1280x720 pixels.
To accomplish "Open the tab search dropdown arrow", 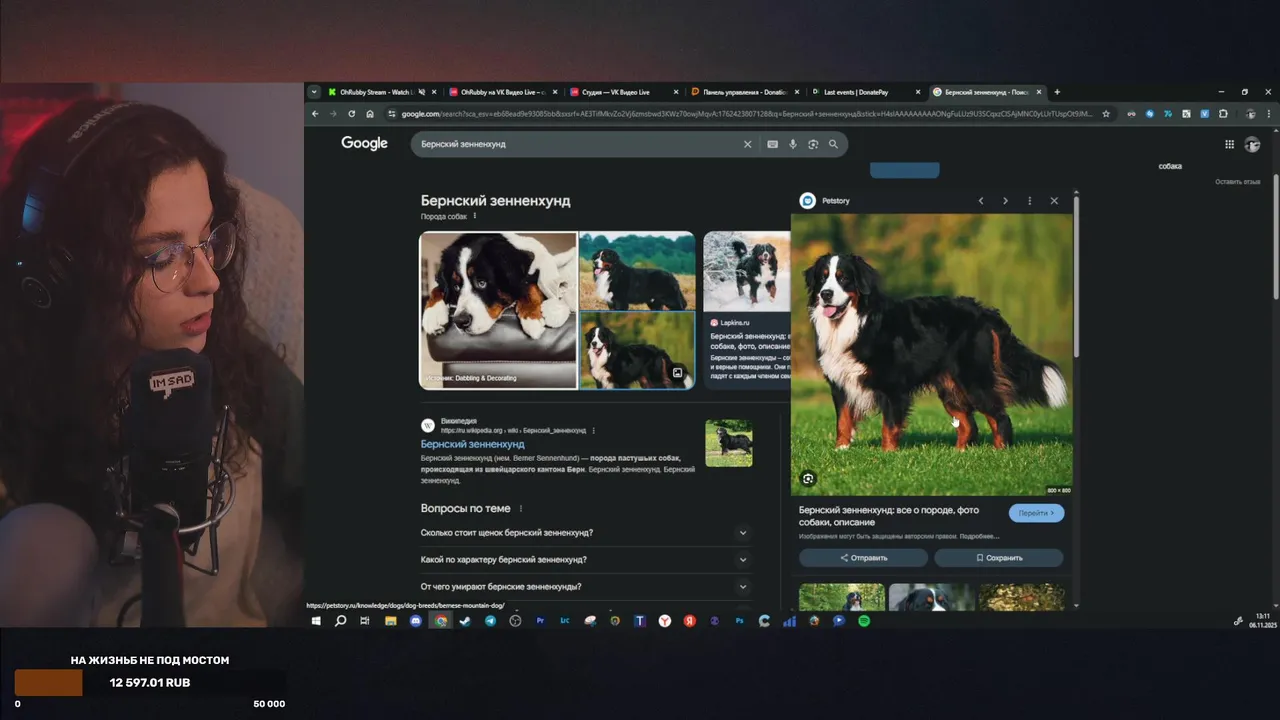I will click(x=314, y=92).
